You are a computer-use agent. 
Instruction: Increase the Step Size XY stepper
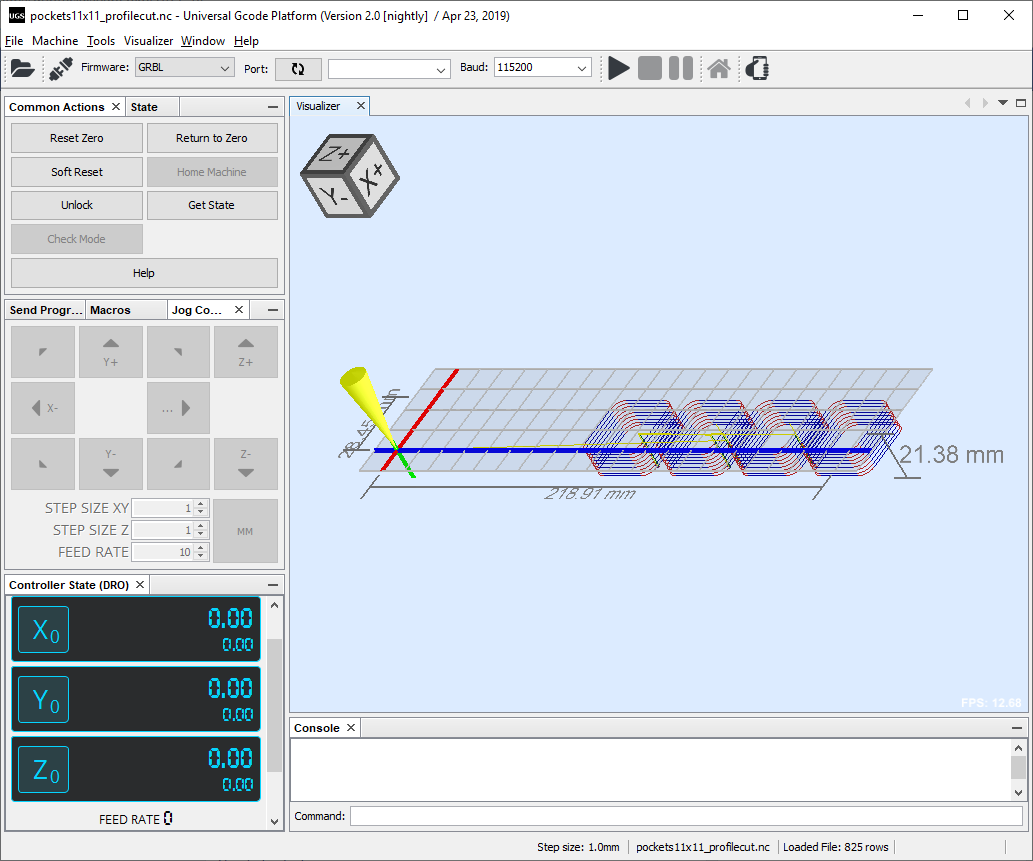[201, 504]
